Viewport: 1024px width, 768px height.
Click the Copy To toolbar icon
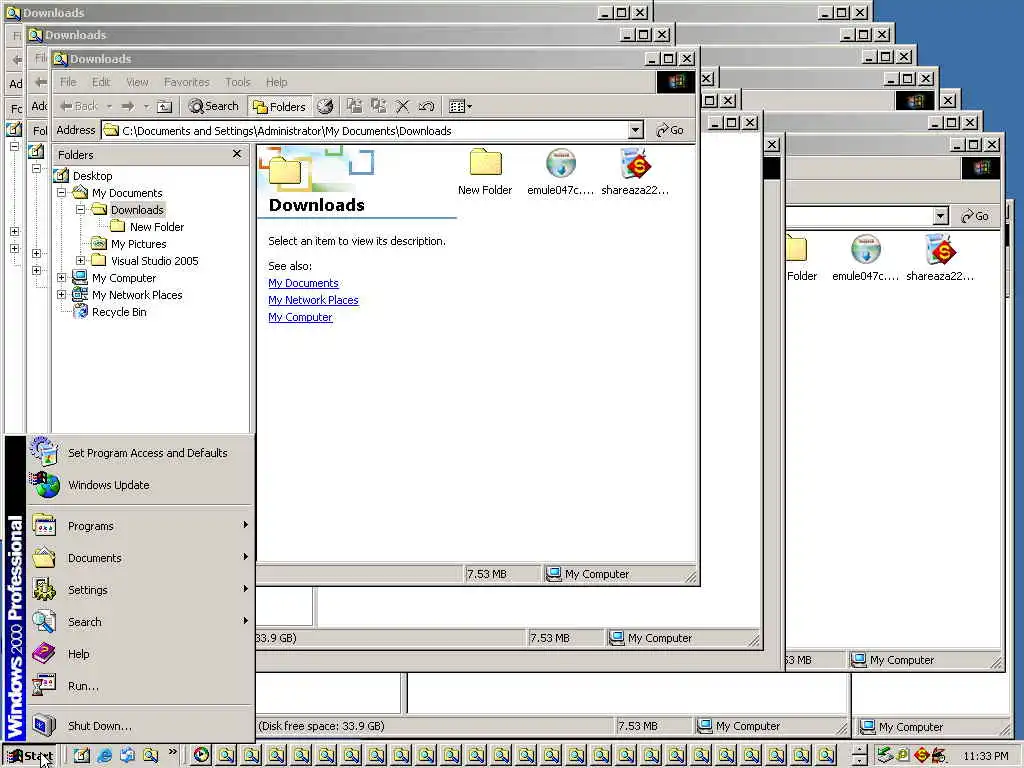tap(378, 106)
